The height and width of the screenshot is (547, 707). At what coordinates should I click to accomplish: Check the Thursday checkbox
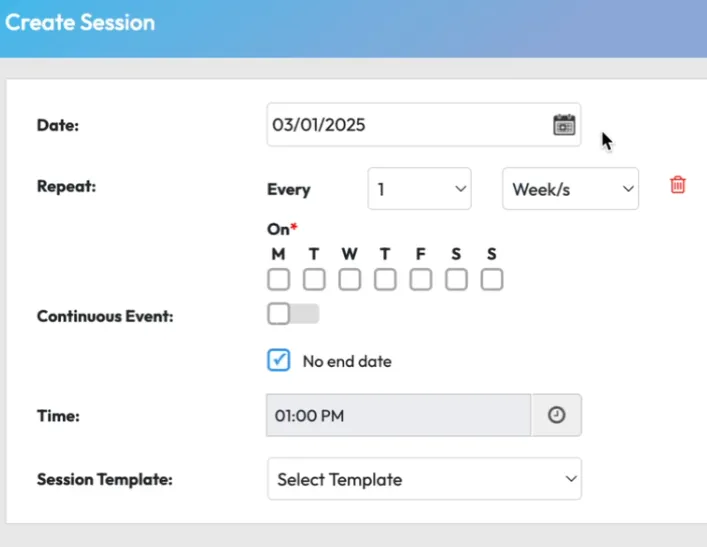pos(385,279)
